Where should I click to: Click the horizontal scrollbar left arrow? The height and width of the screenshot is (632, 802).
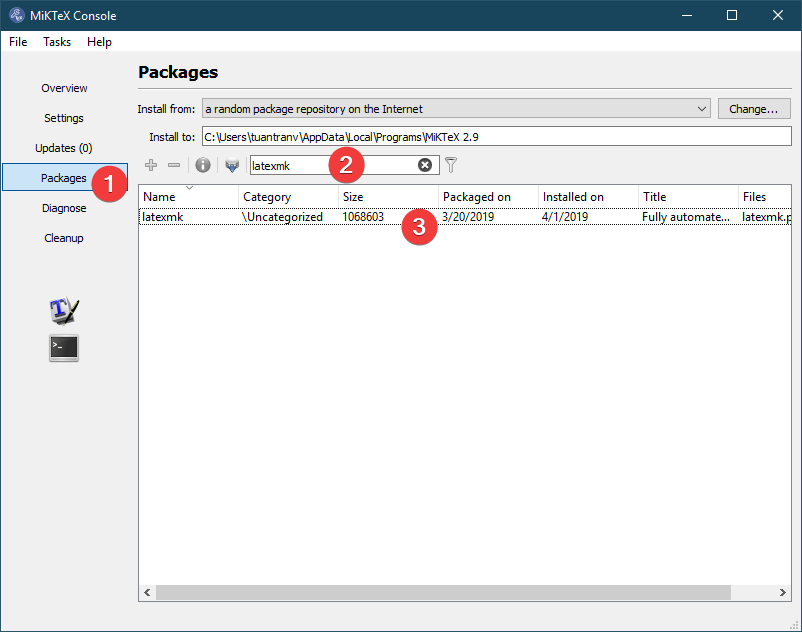[147, 592]
